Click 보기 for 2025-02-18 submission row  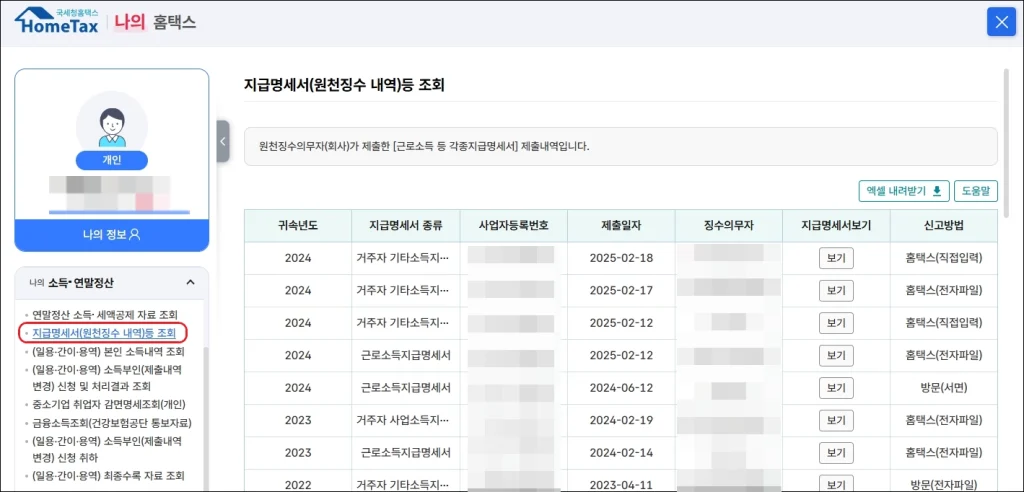836,258
